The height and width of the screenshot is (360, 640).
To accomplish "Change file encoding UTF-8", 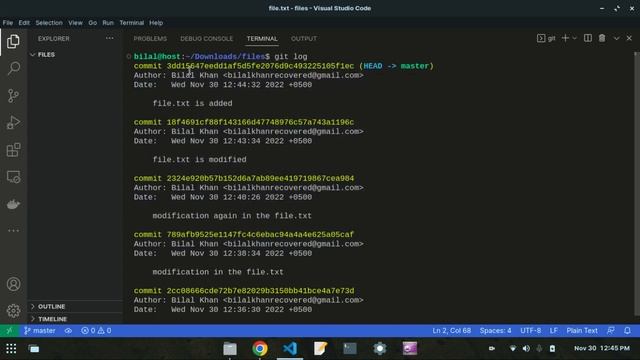I will 531,331.
